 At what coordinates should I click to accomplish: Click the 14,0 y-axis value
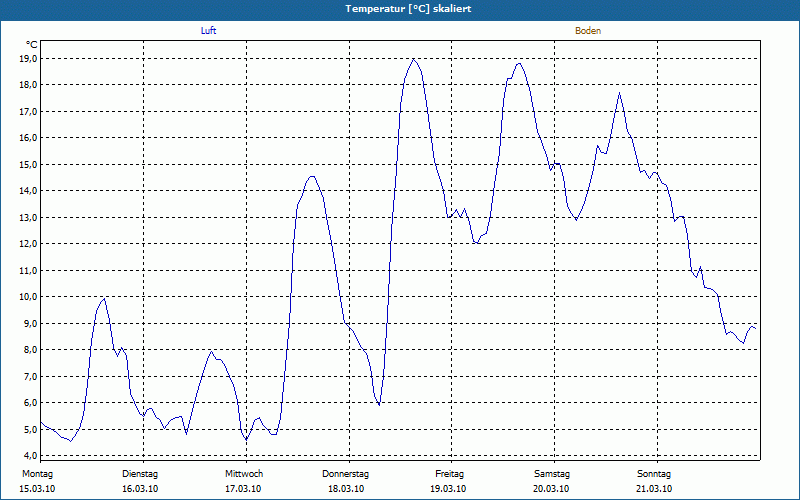point(30,191)
